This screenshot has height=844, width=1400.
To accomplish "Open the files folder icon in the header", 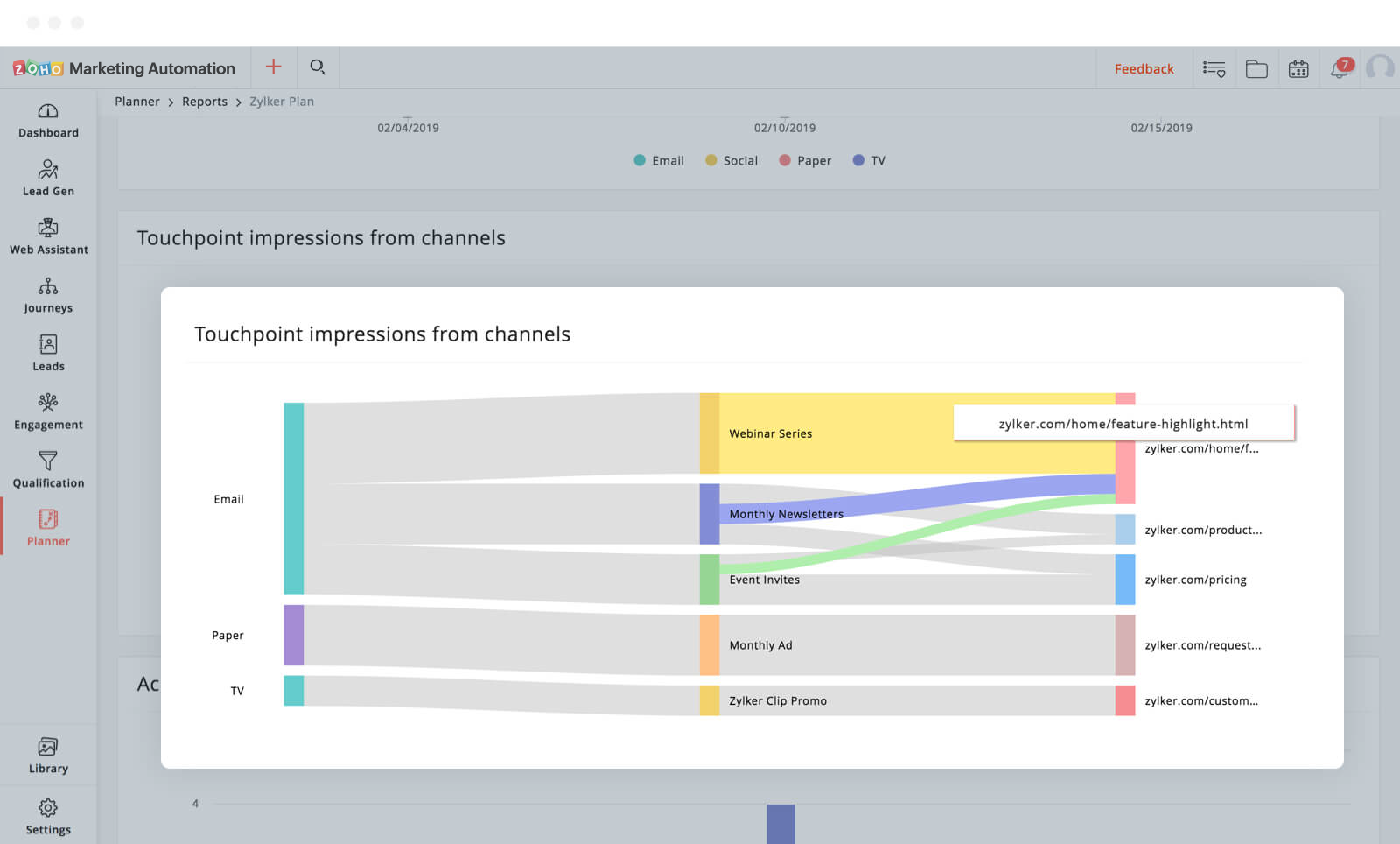I will [x=1256, y=67].
